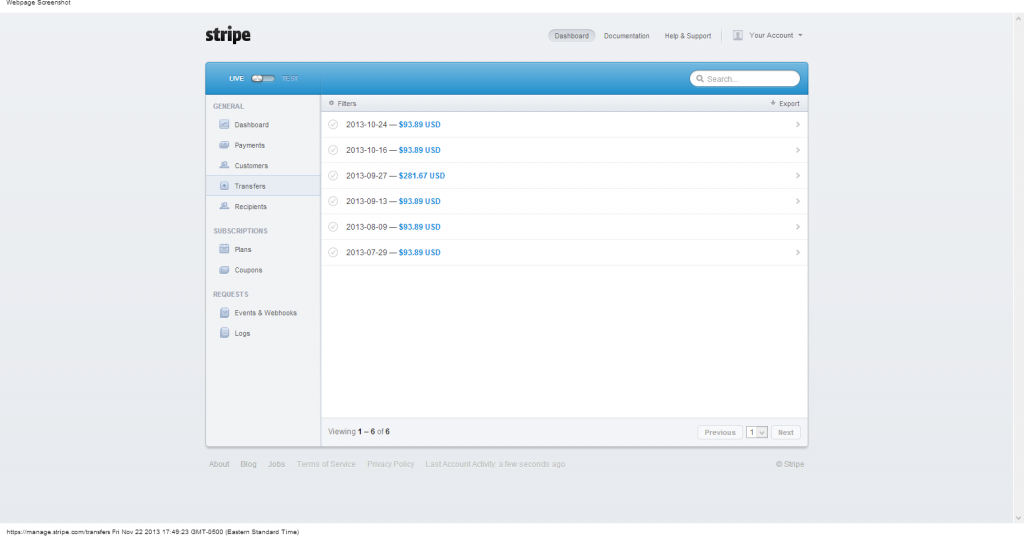Click the 2013-07-29 transfer date text
This screenshot has height=536, width=1024.
(366, 252)
